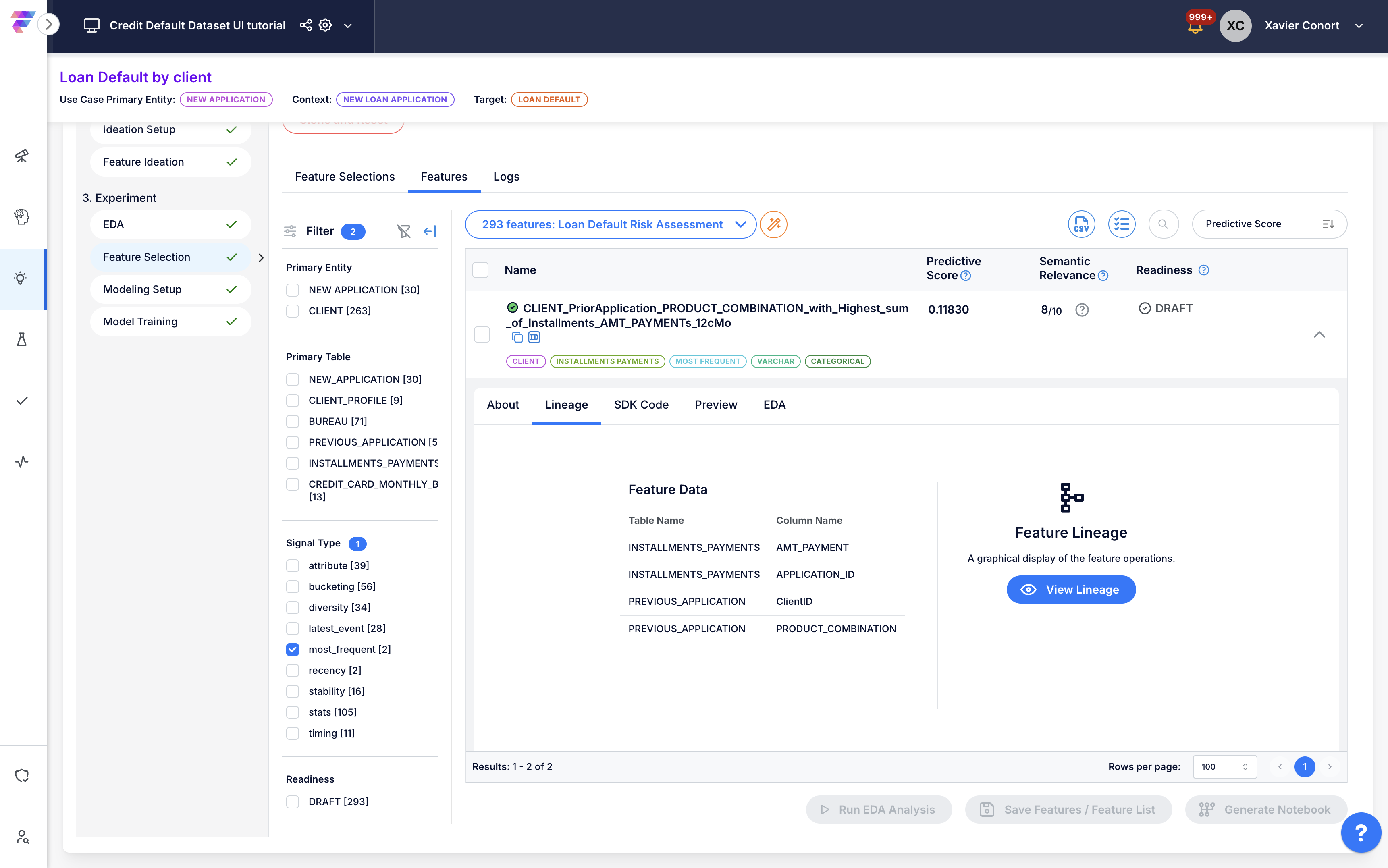Screen dimensions: 1388x868
Task: Click the orange magic wand icon
Action: coord(773,224)
